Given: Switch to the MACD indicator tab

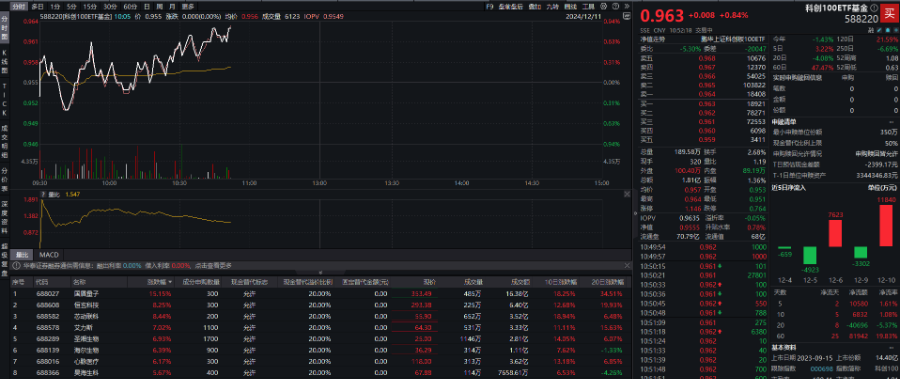Looking at the screenshot, I should pyautogui.click(x=49, y=254).
